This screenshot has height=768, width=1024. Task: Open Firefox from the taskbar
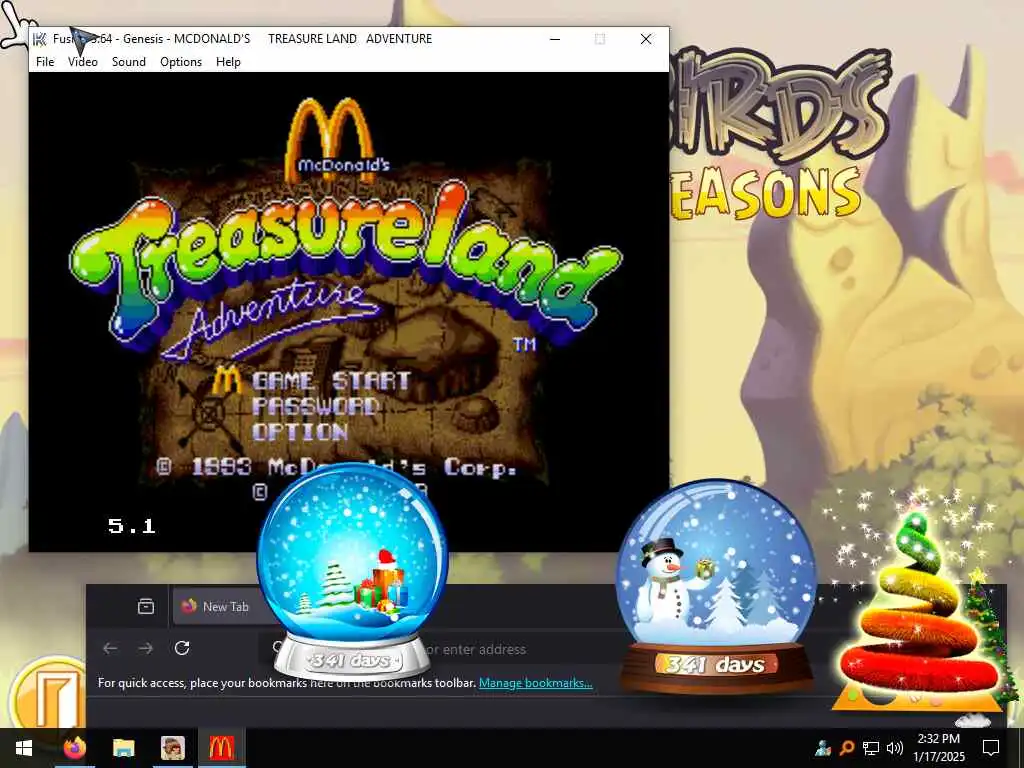tap(74, 748)
